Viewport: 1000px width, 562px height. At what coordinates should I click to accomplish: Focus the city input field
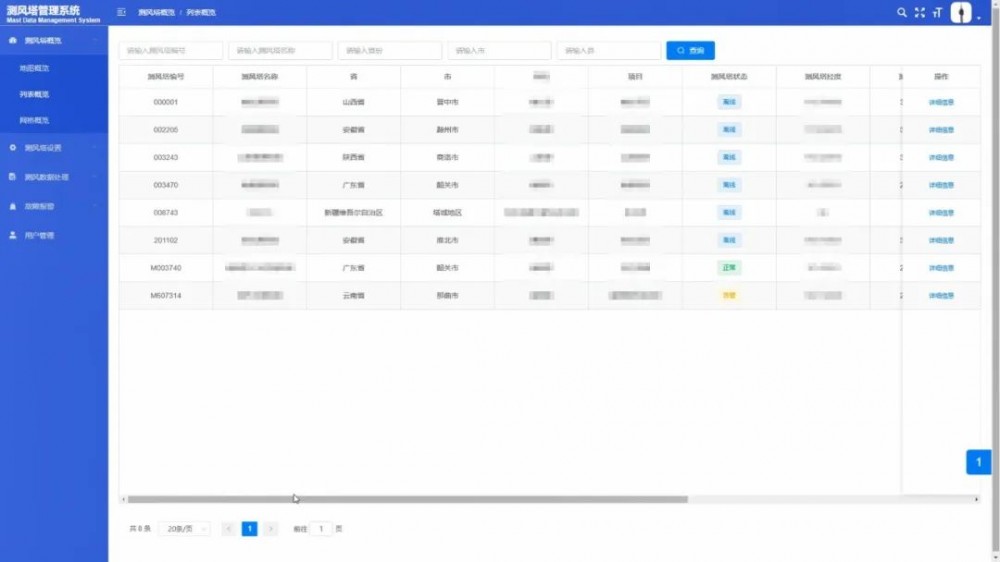coord(499,50)
